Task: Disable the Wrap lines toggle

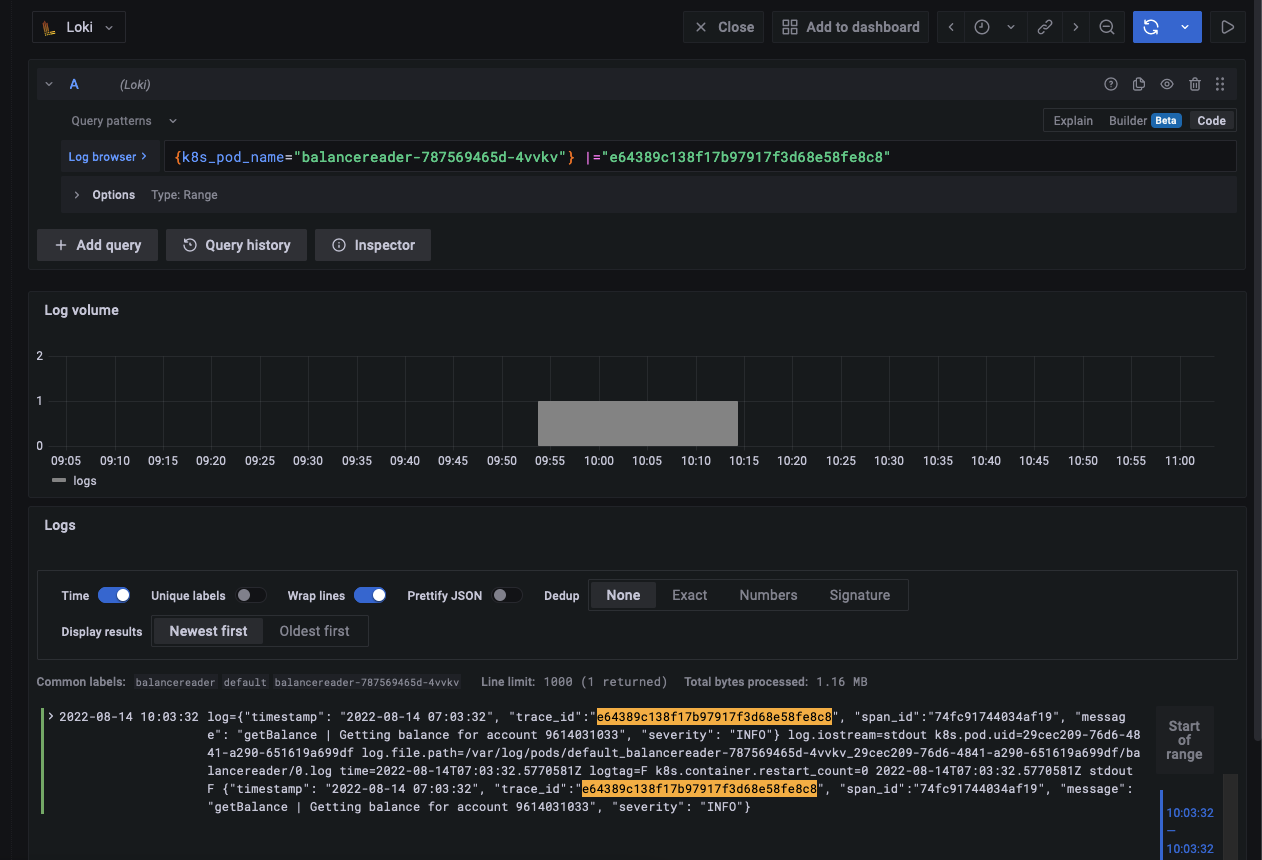Action: click(x=369, y=595)
